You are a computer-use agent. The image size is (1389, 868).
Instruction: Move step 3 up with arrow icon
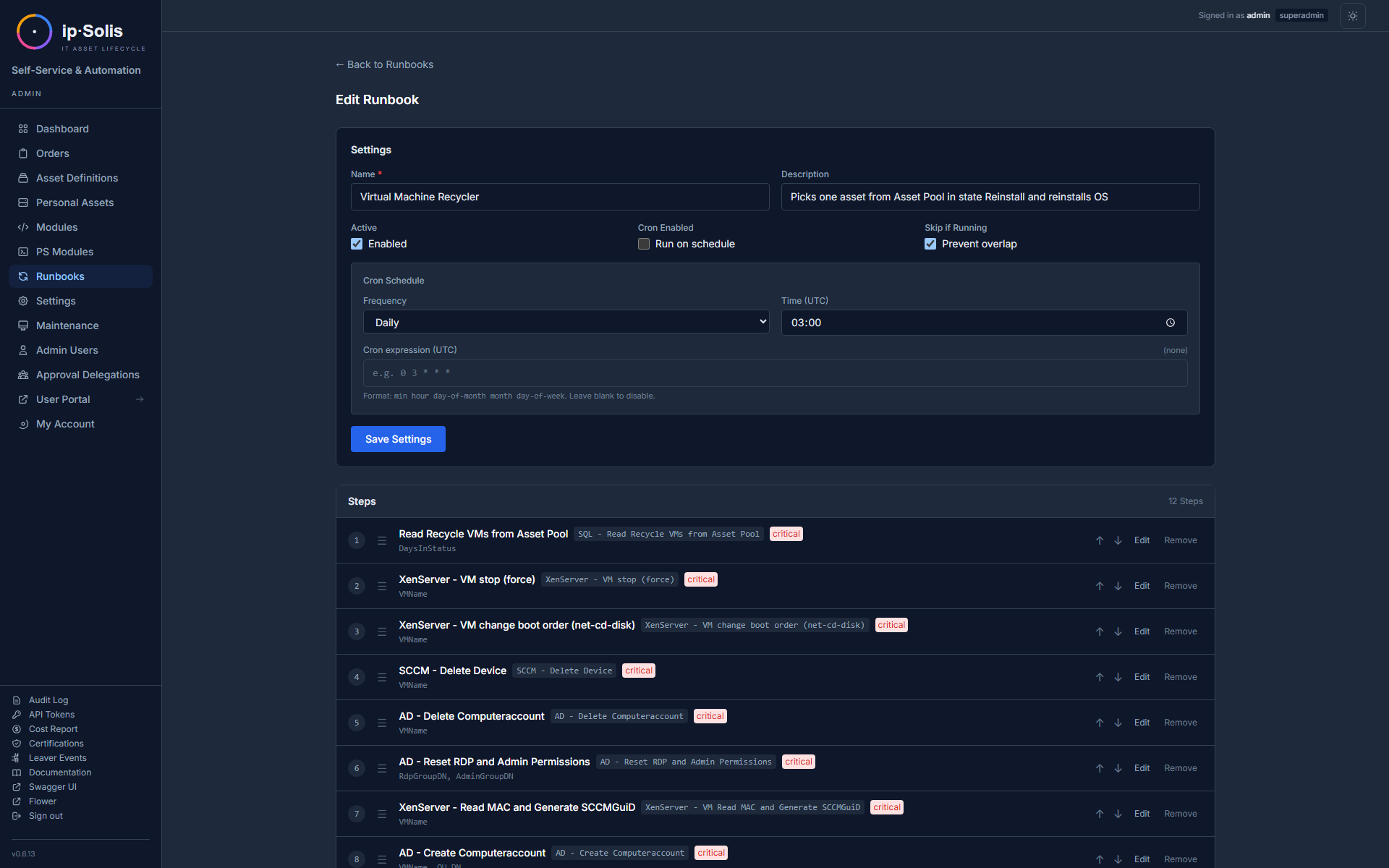pyautogui.click(x=1099, y=631)
